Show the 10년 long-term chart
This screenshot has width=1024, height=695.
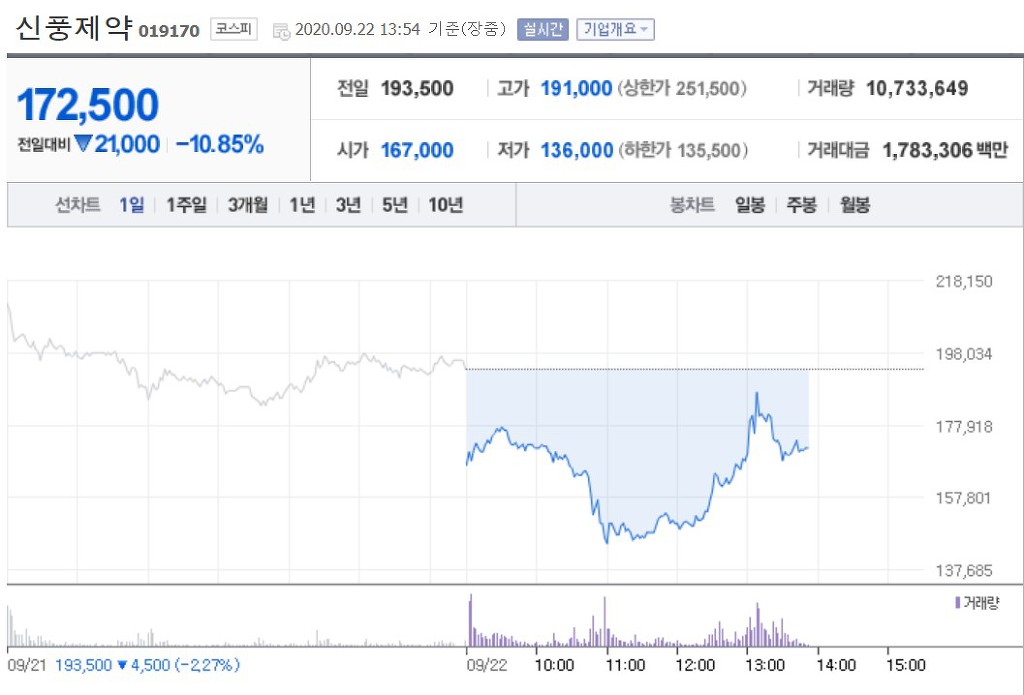(x=444, y=204)
